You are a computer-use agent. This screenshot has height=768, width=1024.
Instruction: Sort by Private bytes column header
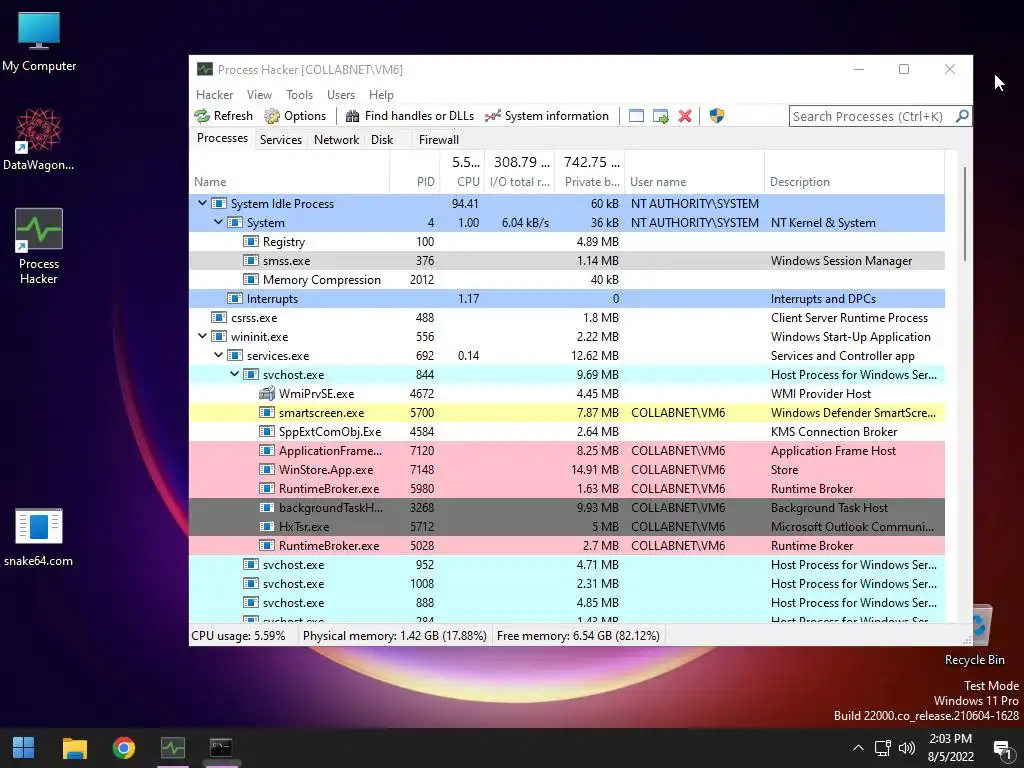[x=590, y=172]
